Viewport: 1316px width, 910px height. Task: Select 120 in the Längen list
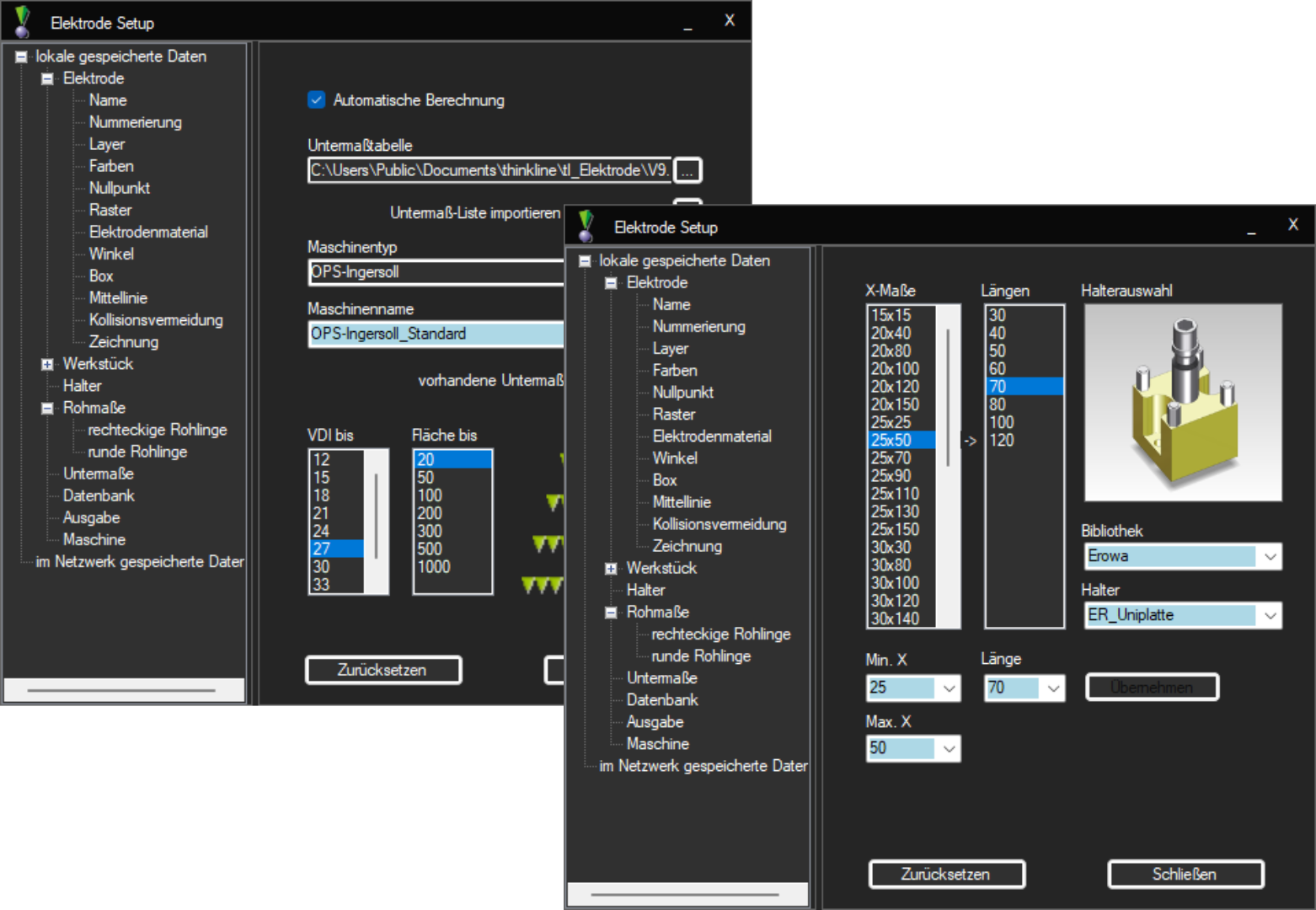pos(1024,440)
